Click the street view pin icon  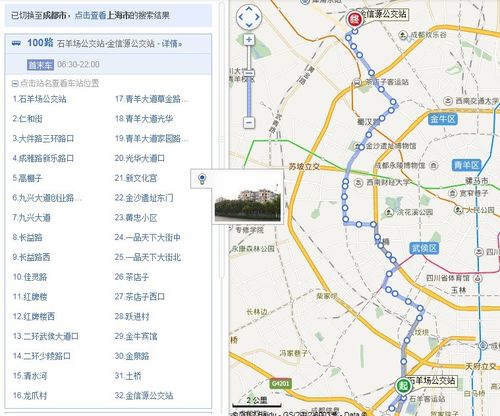(202, 179)
